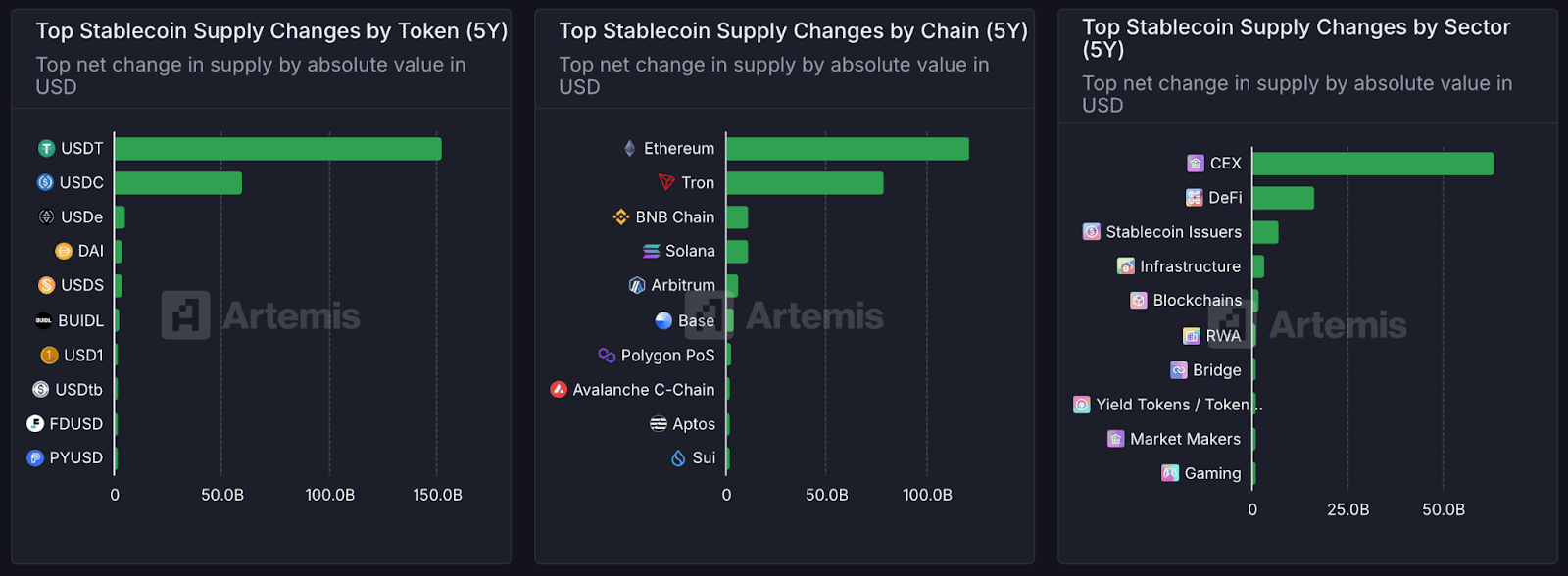Viewport: 1568px width, 576px height.
Task: Click the Avalanche C-Chain icon
Action: 559,390
